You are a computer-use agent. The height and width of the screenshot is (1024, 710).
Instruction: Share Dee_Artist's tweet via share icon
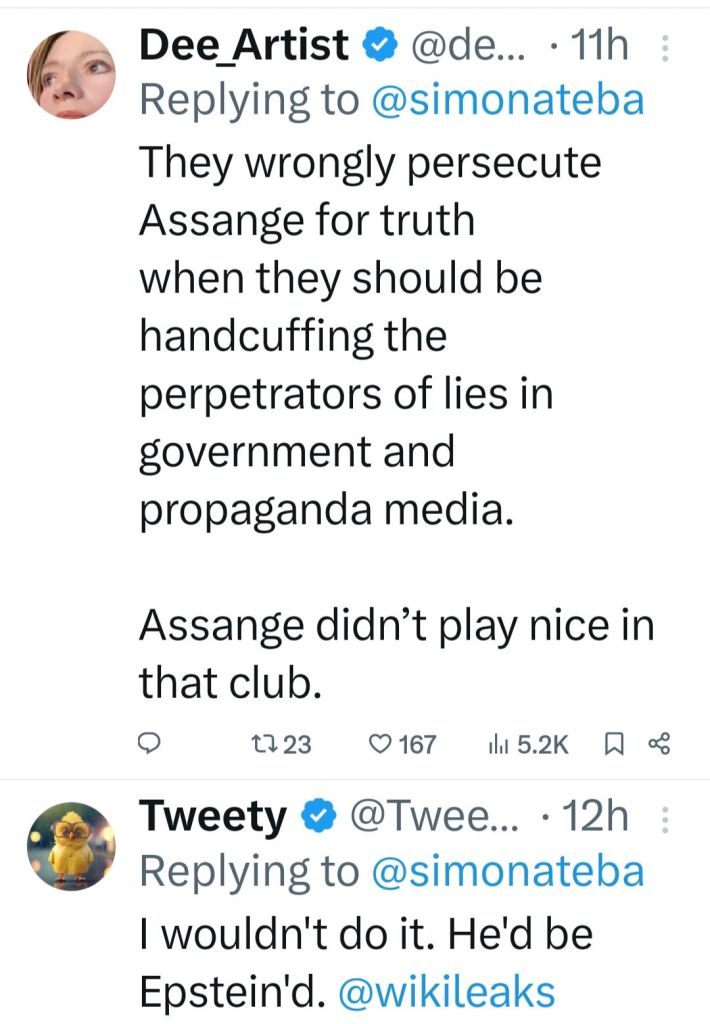pos(659,743)
